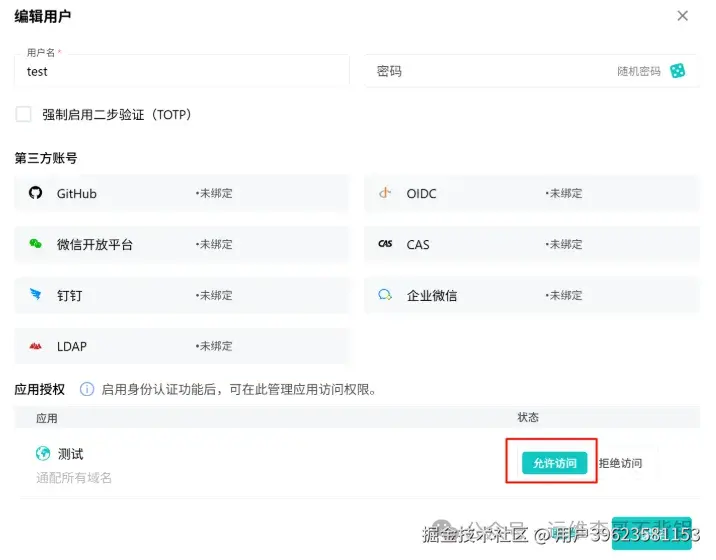Click the CAS account row

point(532,244)
